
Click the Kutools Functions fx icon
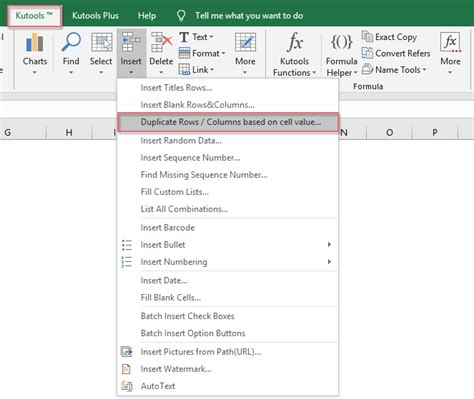(x=295, y=43)
